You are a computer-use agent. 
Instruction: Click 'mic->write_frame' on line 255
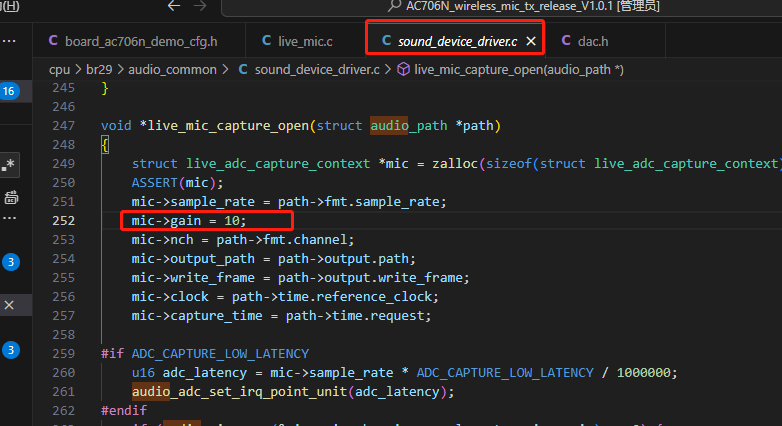193,278
